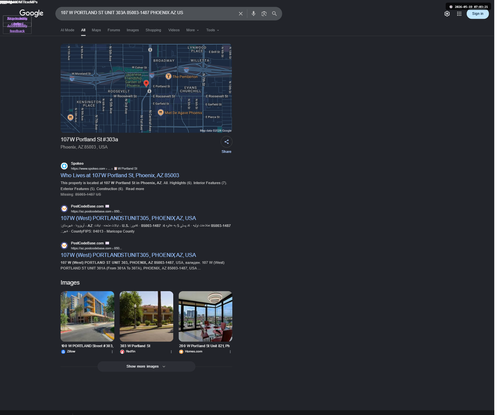Open quick settings gear icon near Sign in

[447, 14]
